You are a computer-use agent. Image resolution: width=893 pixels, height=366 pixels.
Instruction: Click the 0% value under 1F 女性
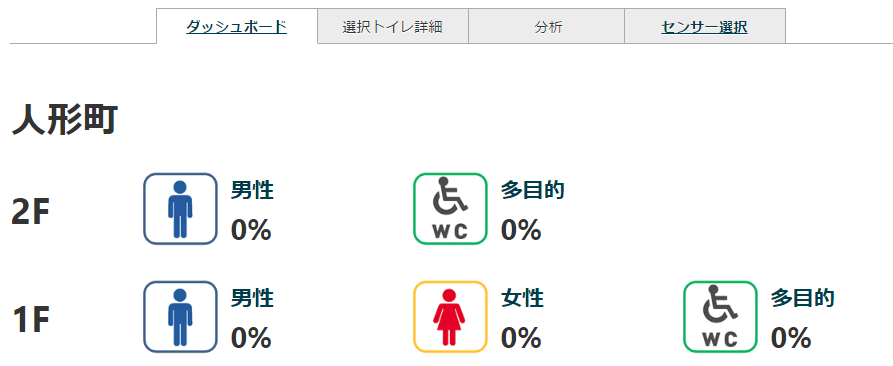pyautogui.click(x=521, y=338)
